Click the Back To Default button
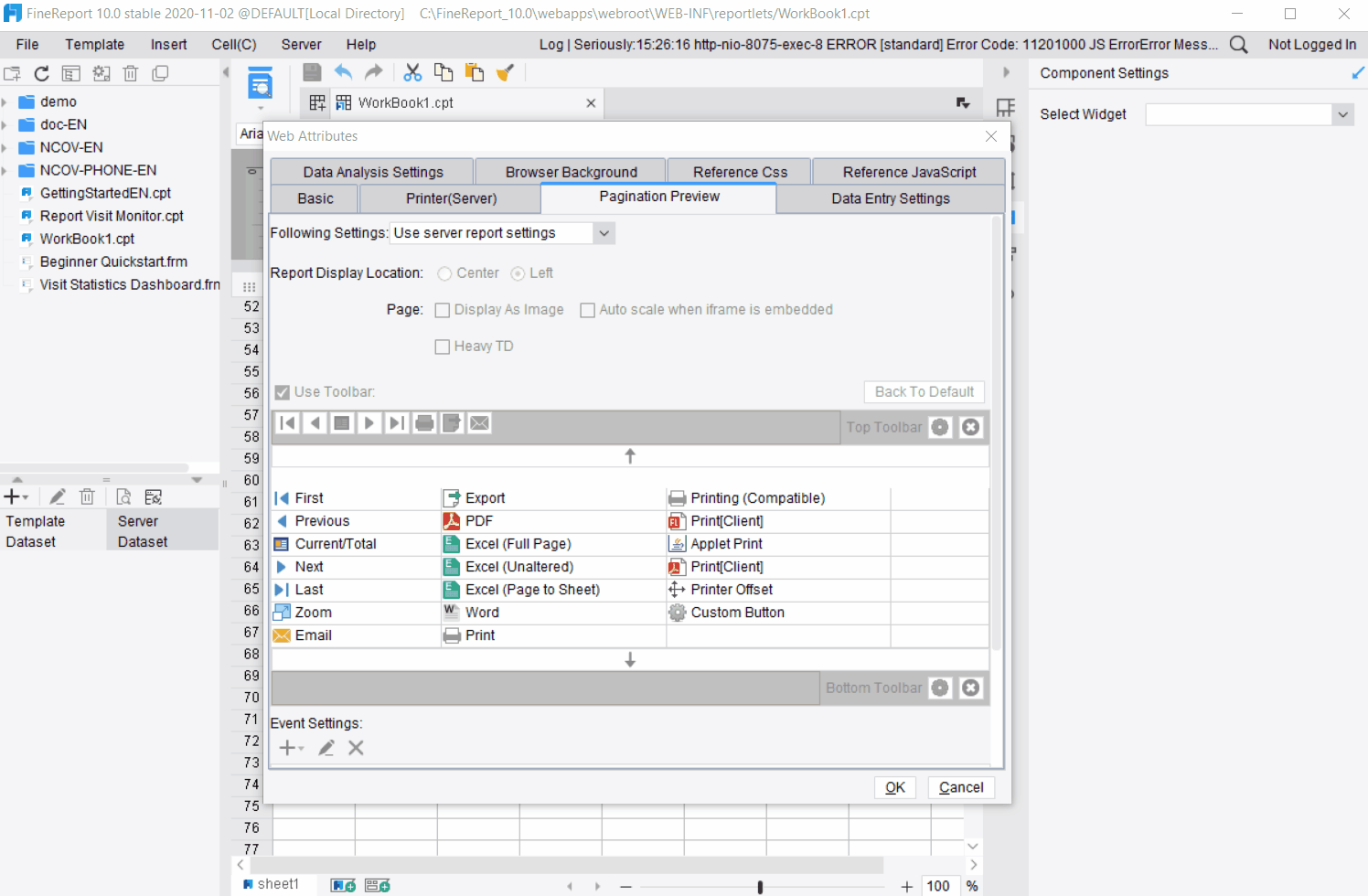The width and height of the screenshot is (1368, 896). (x=924, y=391)
